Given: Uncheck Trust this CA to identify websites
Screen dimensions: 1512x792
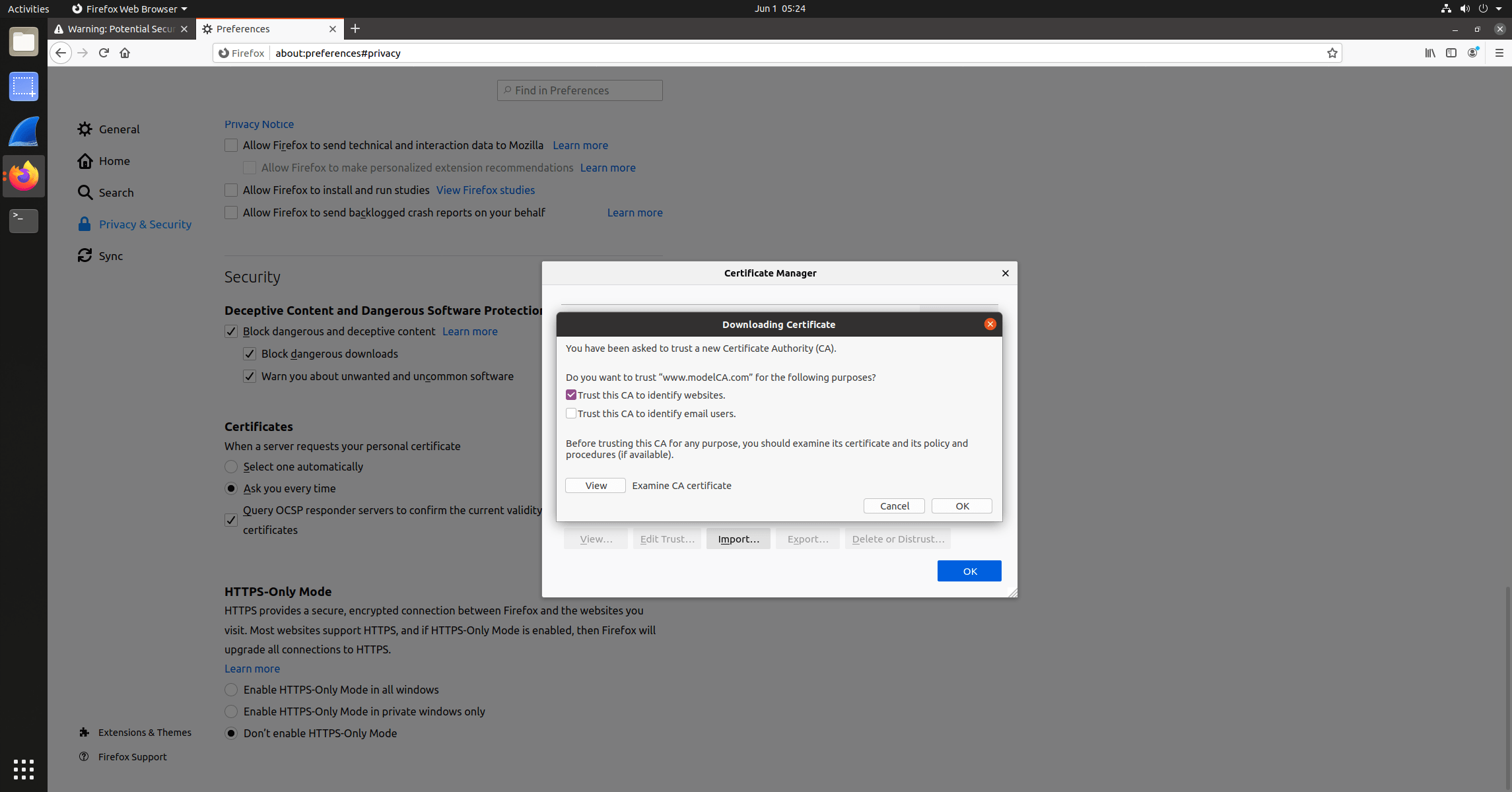Looking at the screenshot, I should (x=571, y=395).
